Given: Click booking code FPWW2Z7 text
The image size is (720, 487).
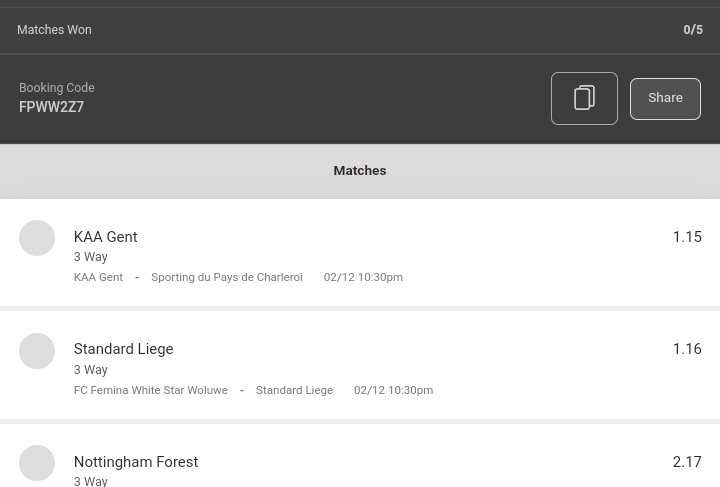Looking at the screenshot, I should [x=51, y=107].
